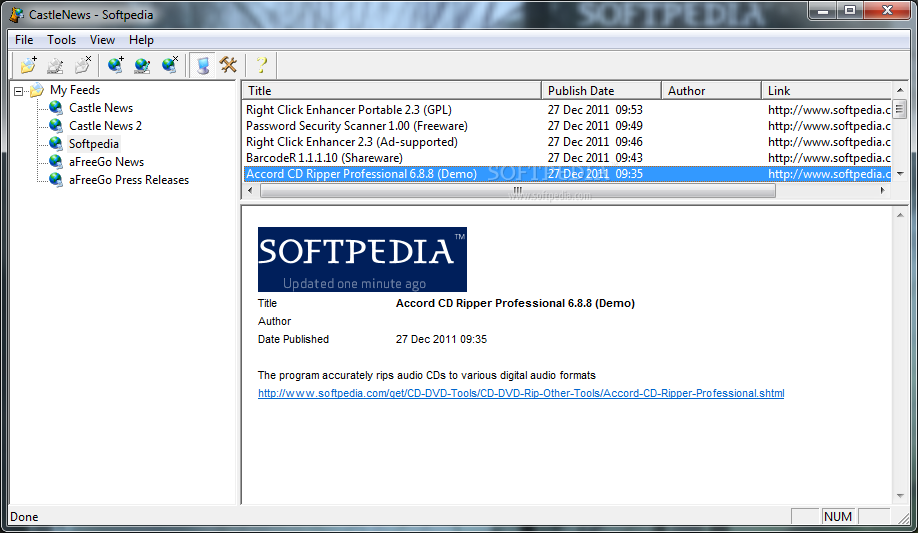918x533 pixels.
Task: Click the article list horizontal scrollbar thumb
Action: coord(518,190)
